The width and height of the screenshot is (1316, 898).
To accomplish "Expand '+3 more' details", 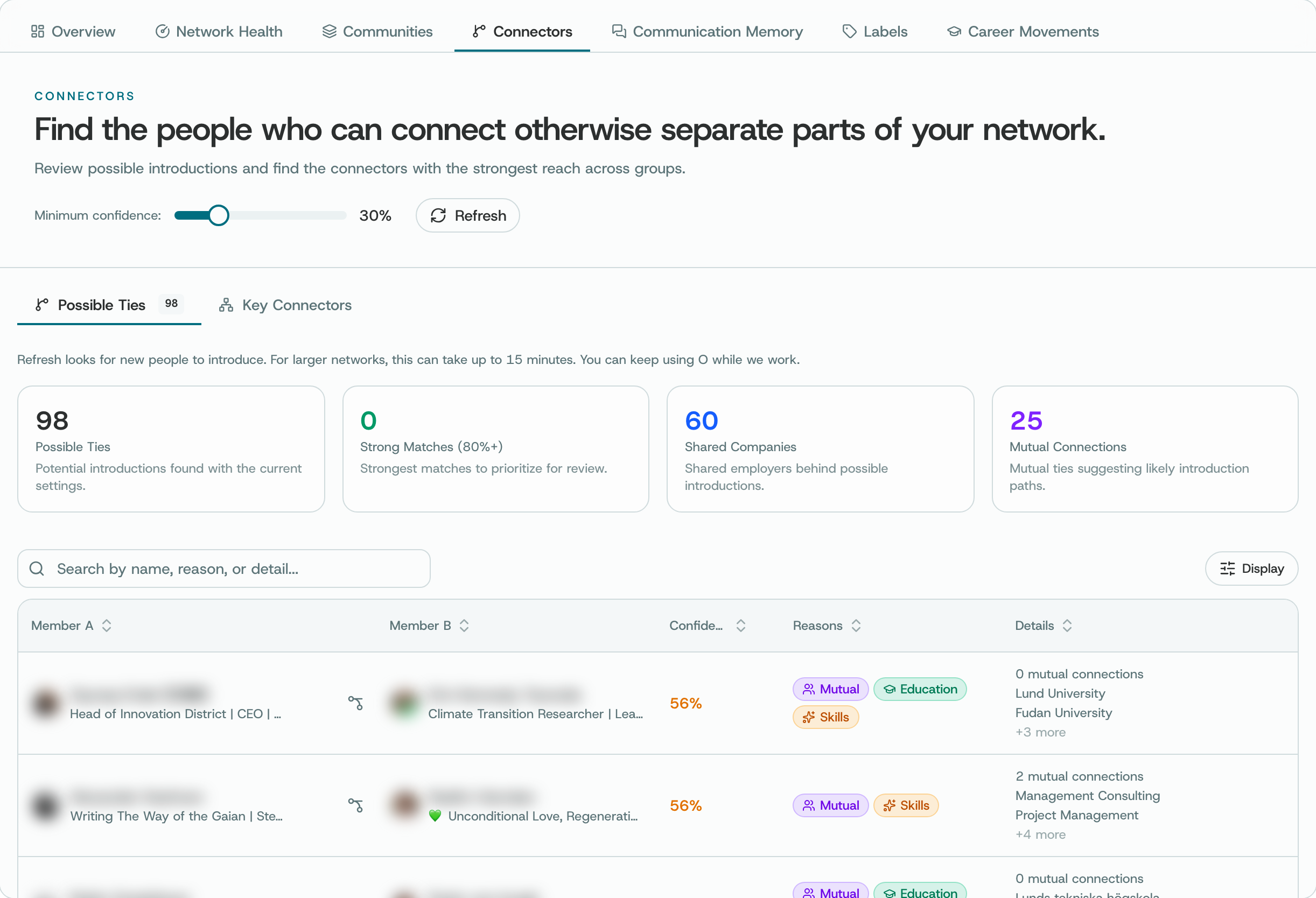I will (1040, 732).
